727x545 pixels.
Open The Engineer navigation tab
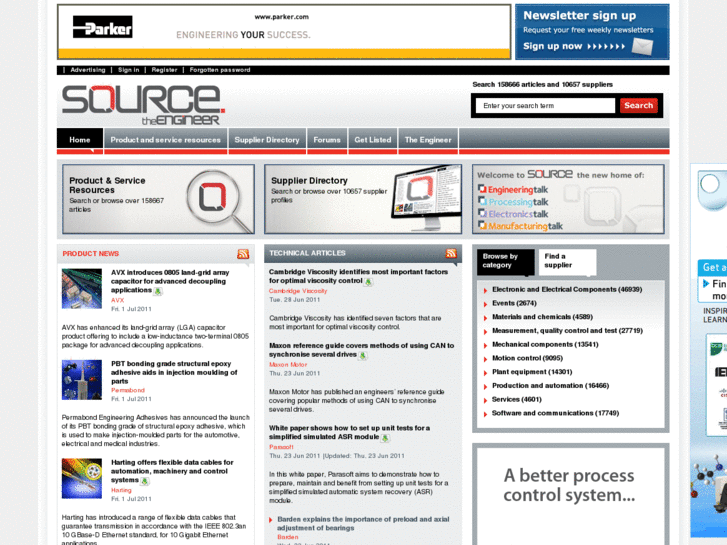[428, 140]
